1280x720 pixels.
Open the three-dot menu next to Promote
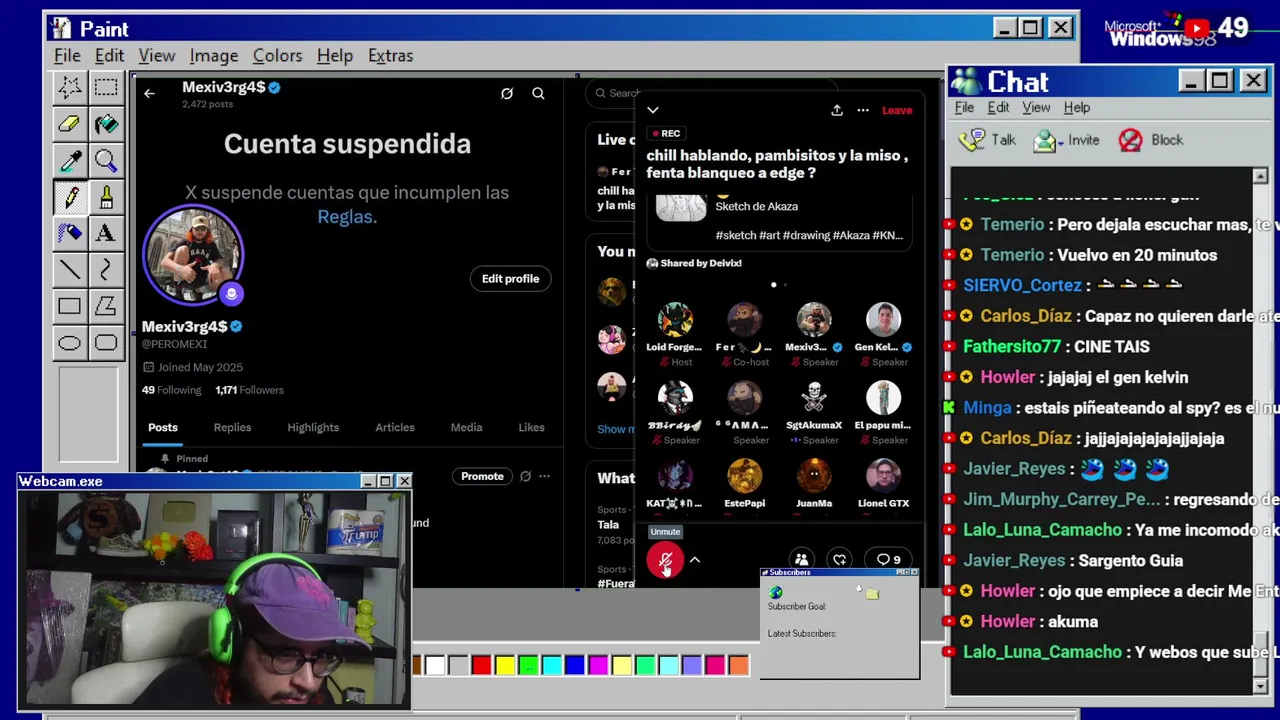[x=544, y=476]
